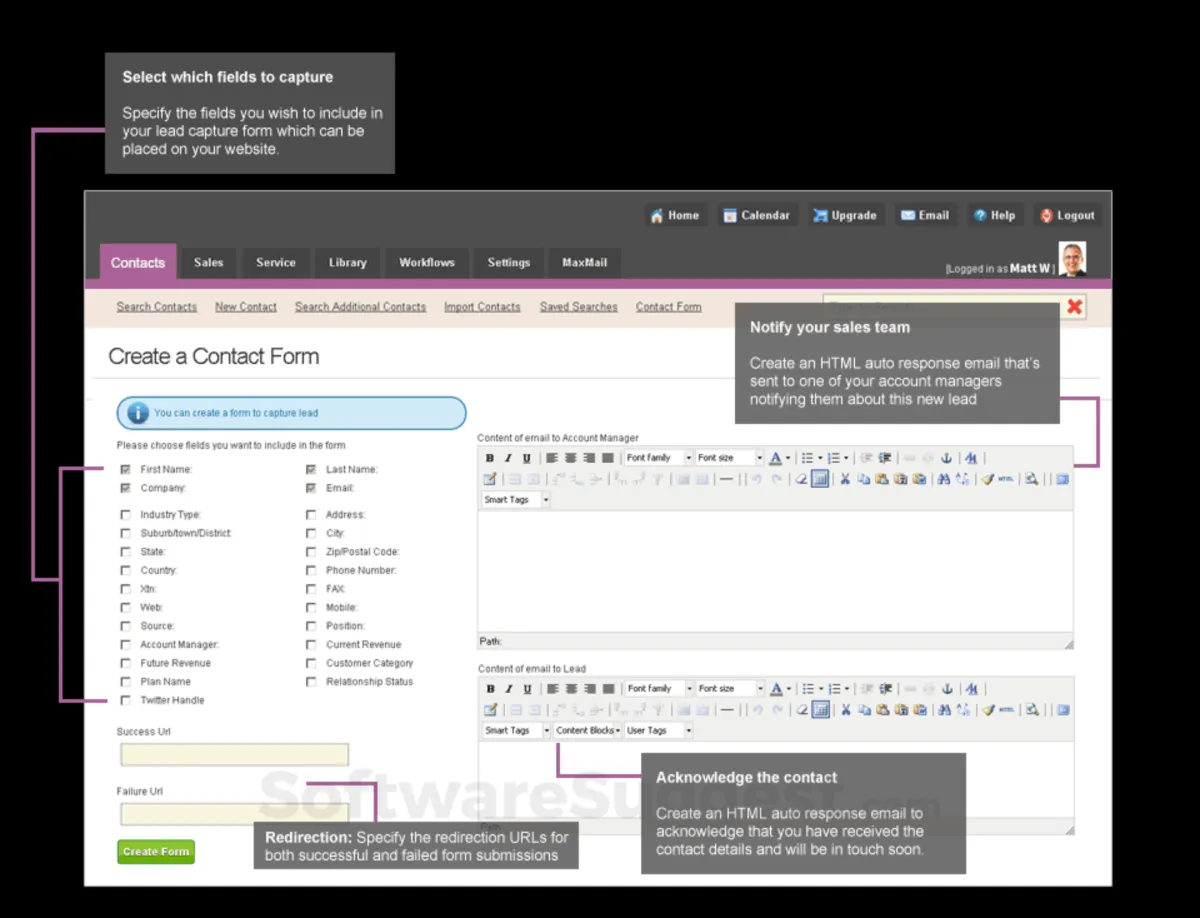Cut selection in Account Manager email editor
Image resolution: width=1200 pixels, height=918 pixels.
(x=845, y=479)
